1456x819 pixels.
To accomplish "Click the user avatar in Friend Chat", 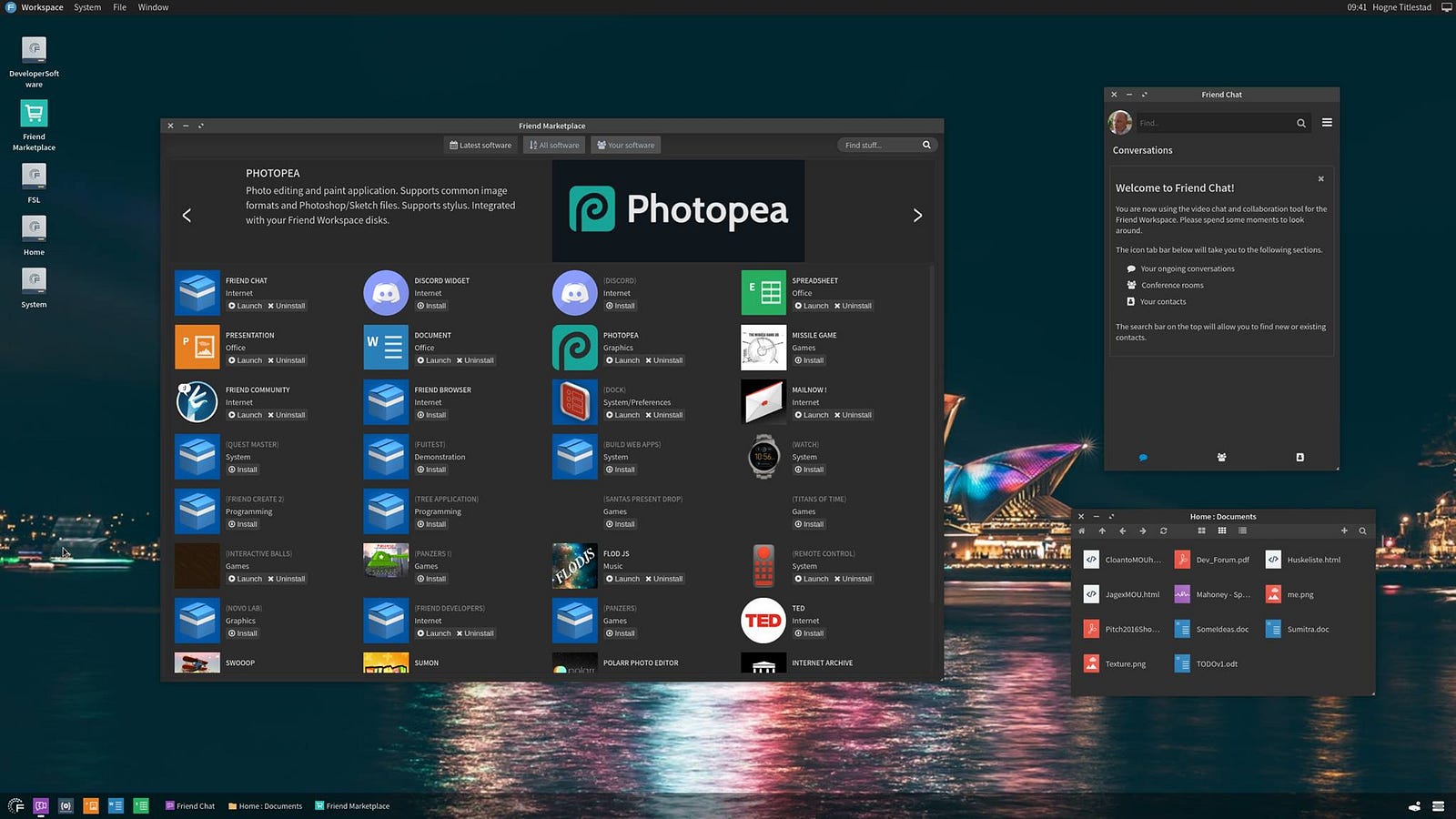I will (x=1120, y=122).
